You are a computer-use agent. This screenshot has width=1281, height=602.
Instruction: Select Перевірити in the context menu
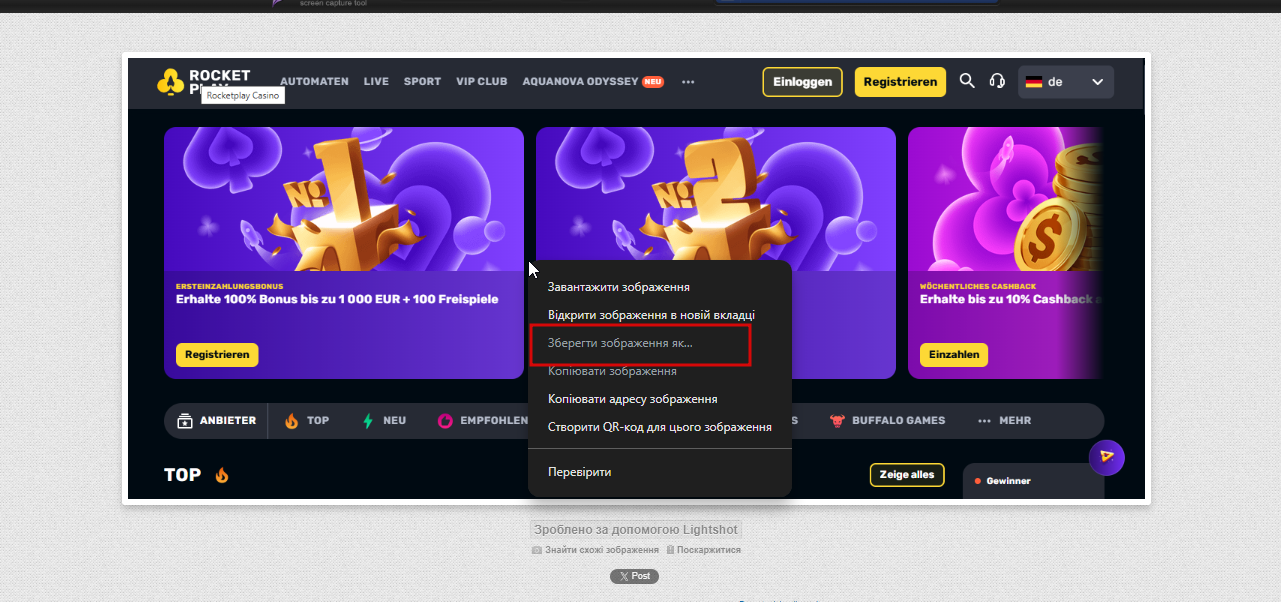click(x=660, y=472)
